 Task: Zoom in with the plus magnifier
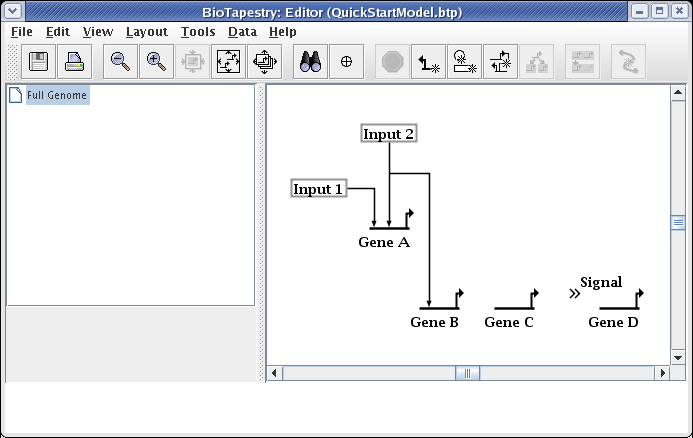tap(156, 62)
